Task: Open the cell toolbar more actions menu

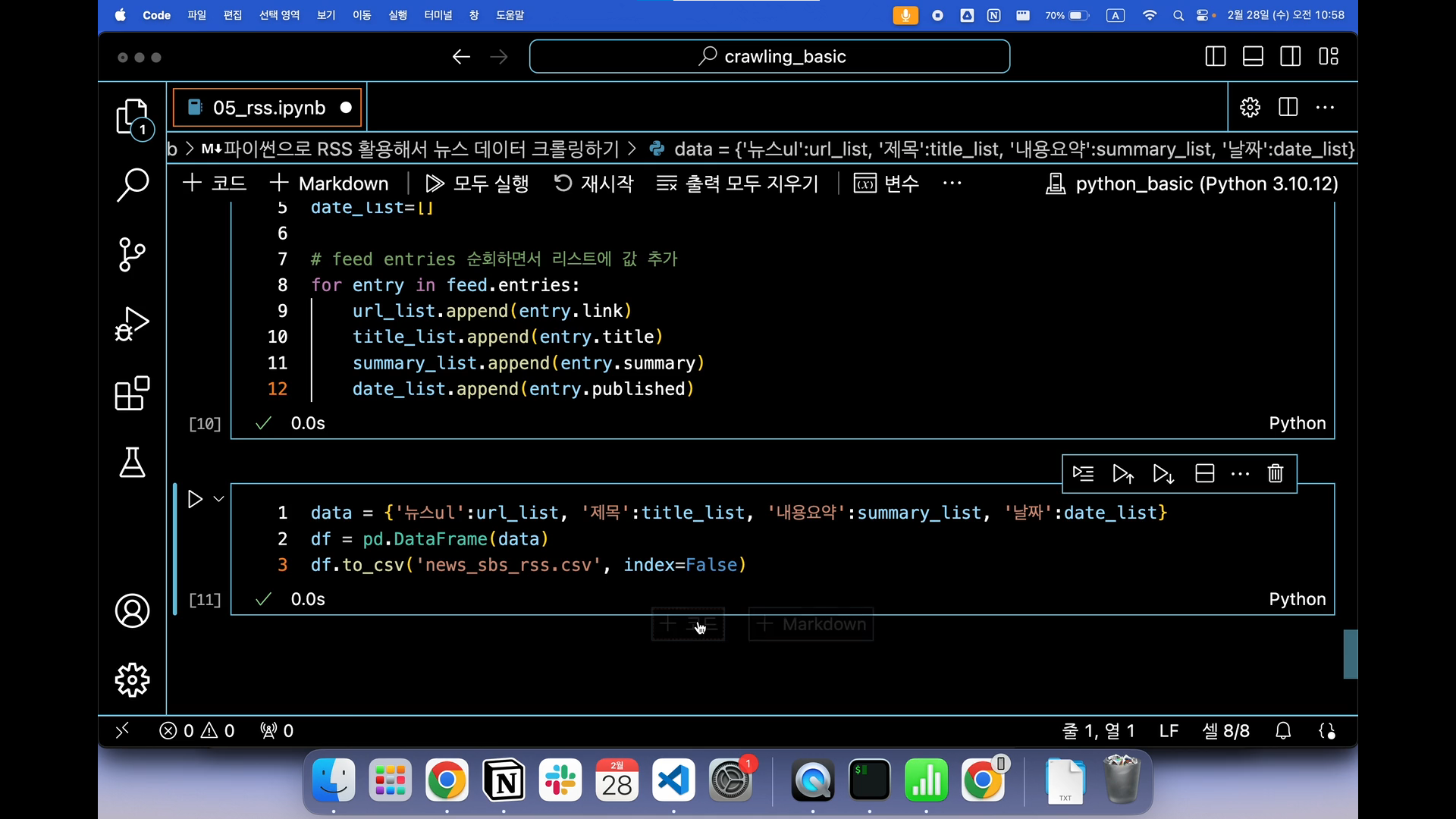Action: tap(1240, 474)
